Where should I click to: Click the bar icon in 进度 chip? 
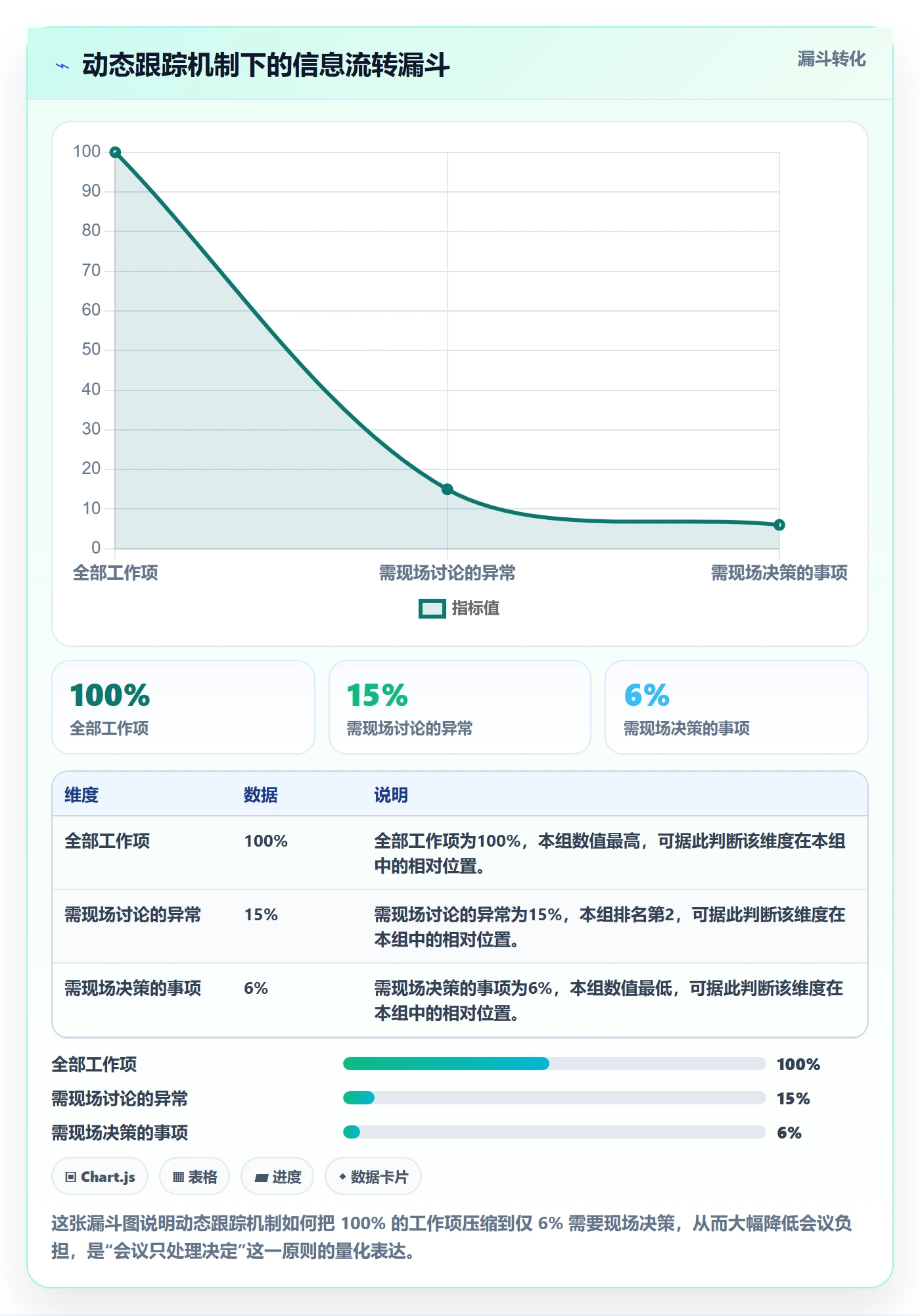[x=261, y=1177]
